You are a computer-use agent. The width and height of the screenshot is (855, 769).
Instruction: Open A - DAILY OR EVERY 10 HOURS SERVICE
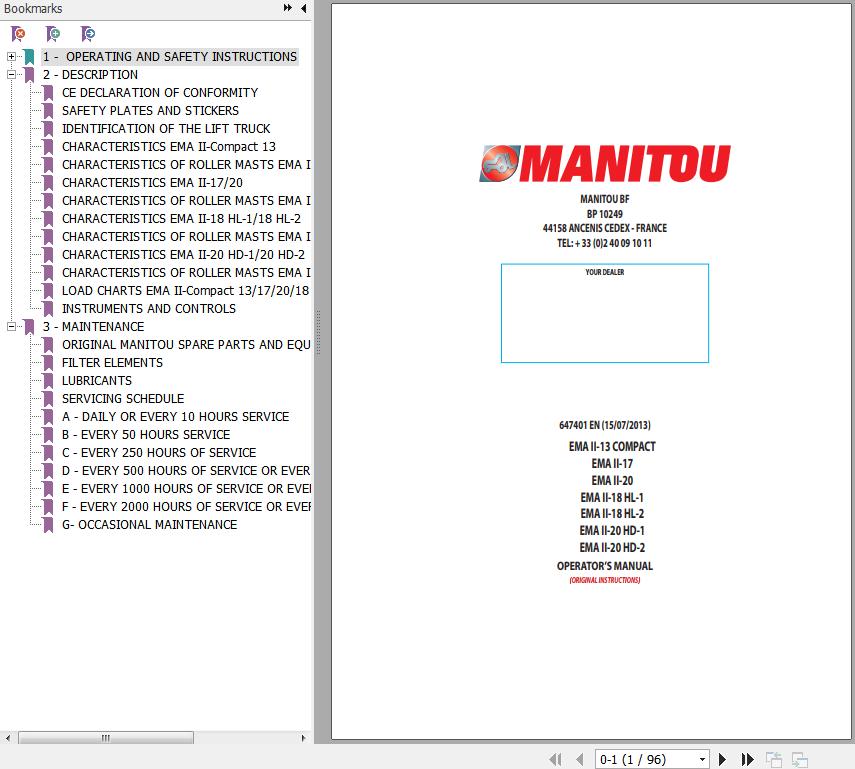tap(176, 417)
